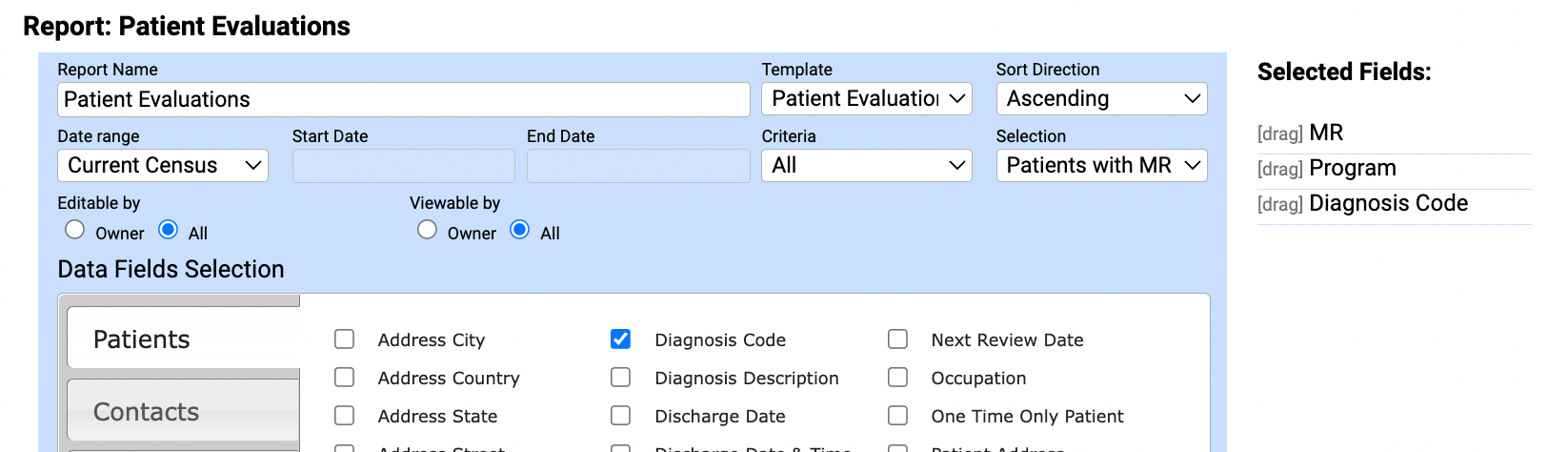This screenshot has width=1568, height=452.
Task: Expand the Selection dropdown
Action: [x=1101, y=166]
